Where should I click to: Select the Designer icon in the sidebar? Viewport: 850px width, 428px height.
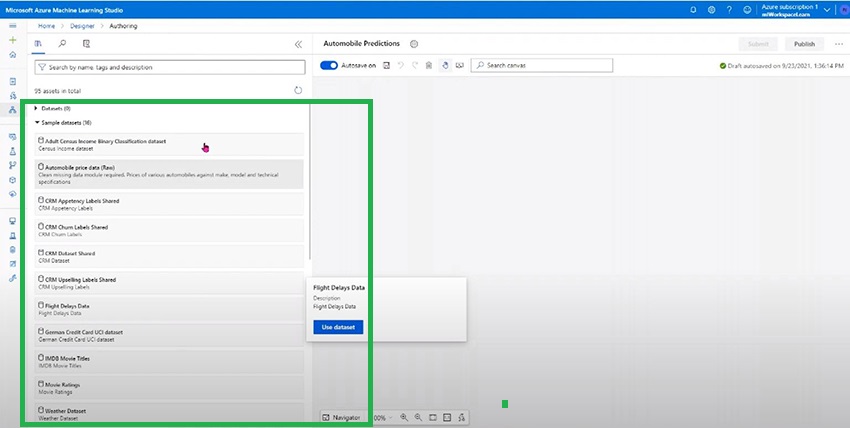click(x=12, y=110)
